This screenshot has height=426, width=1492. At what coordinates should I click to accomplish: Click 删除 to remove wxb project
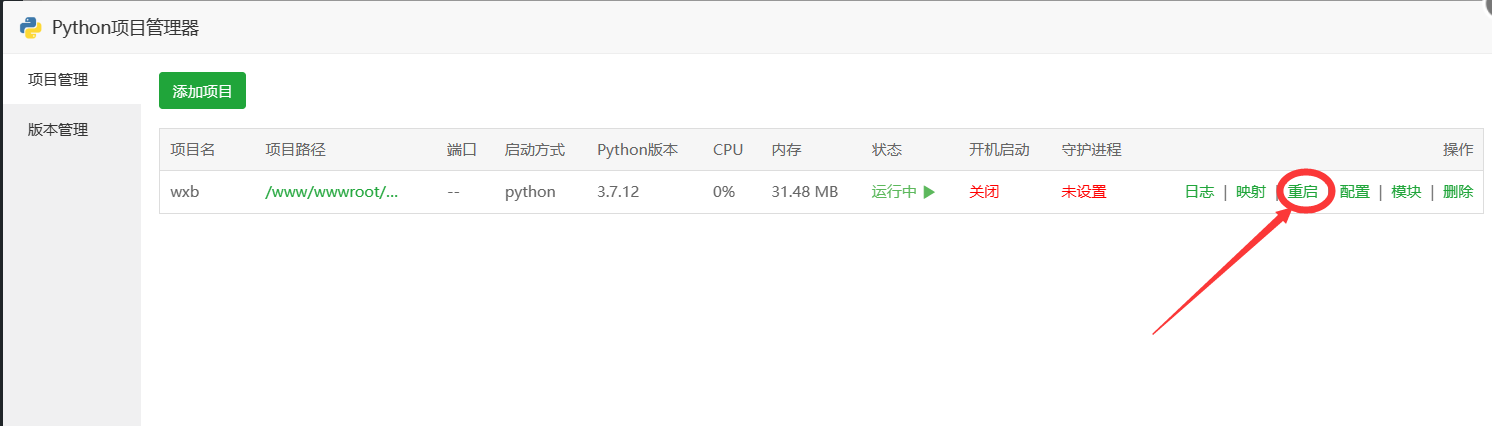click(x=1458, y=192)
